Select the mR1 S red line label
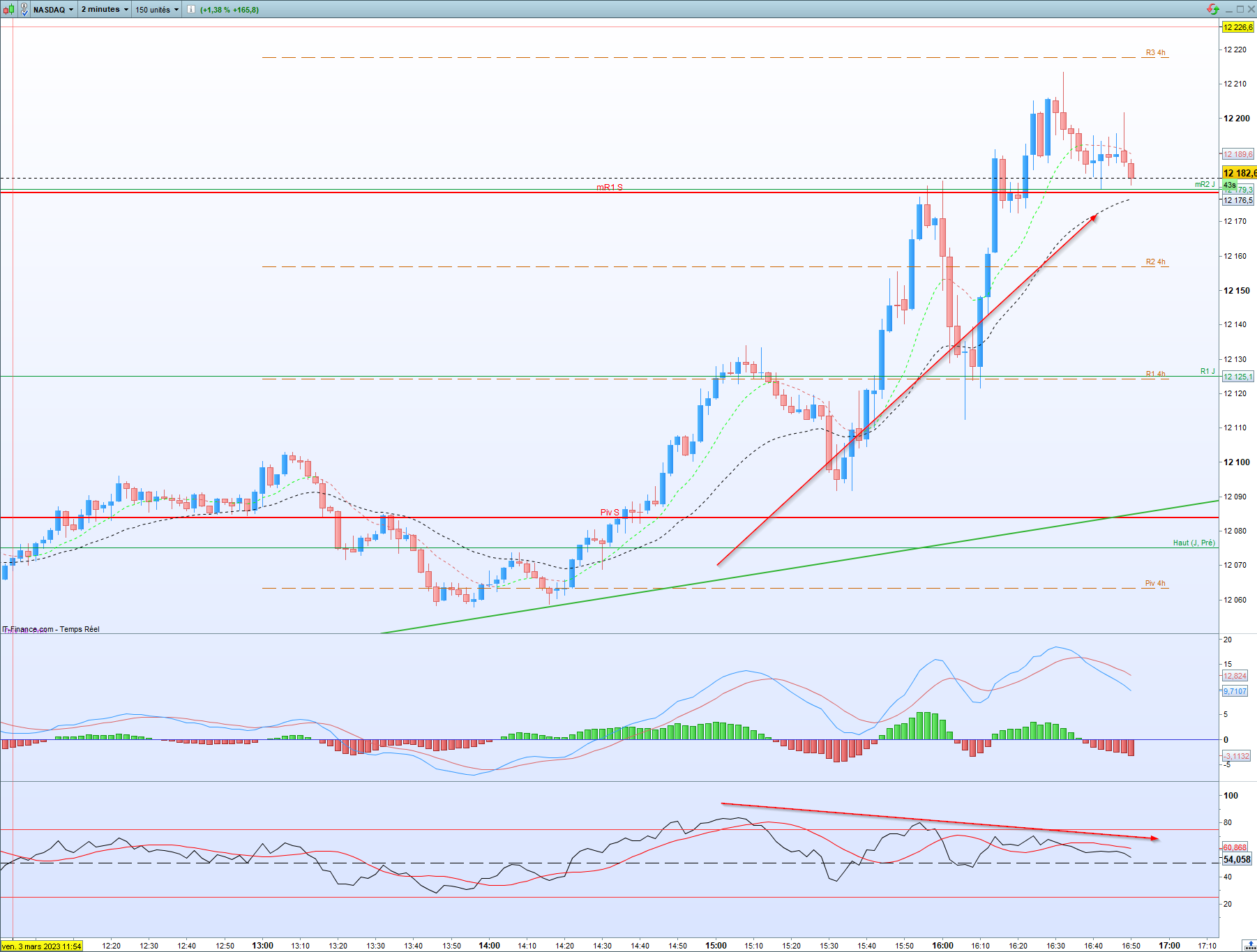Screen dimensions: 1257x952 point(610,188)
